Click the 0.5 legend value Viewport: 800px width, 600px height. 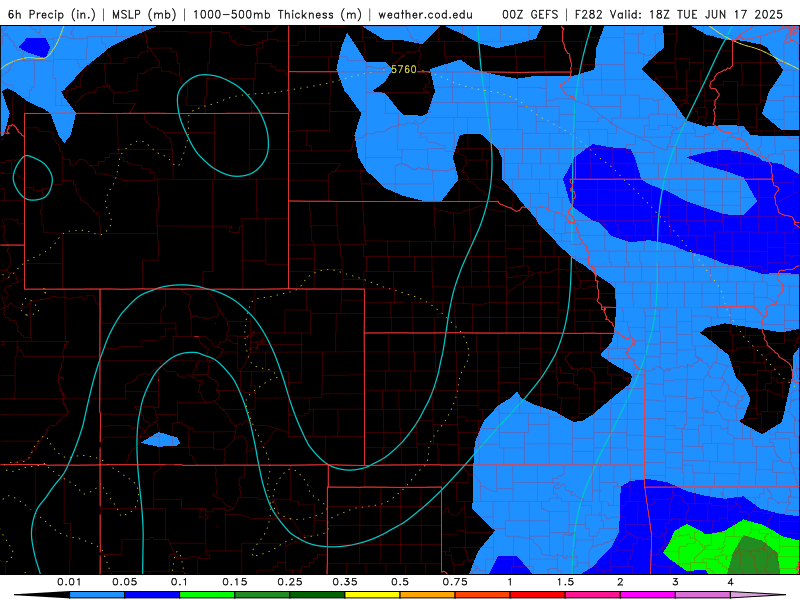tap(400, 582)
